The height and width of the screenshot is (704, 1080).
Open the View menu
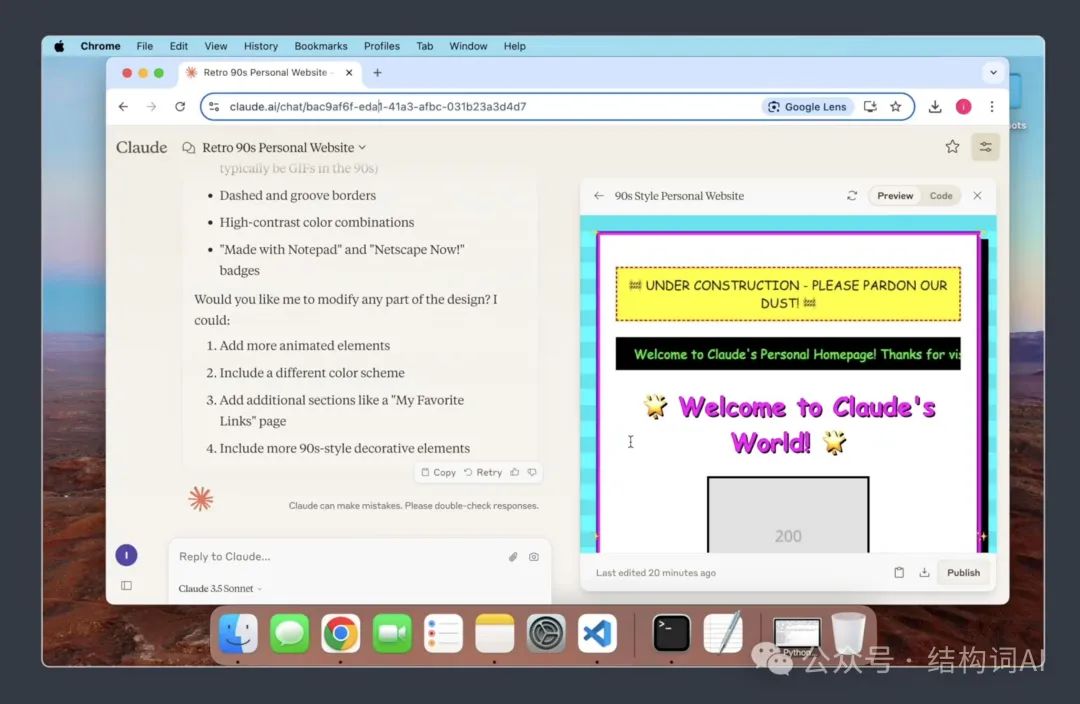(216, 46)
